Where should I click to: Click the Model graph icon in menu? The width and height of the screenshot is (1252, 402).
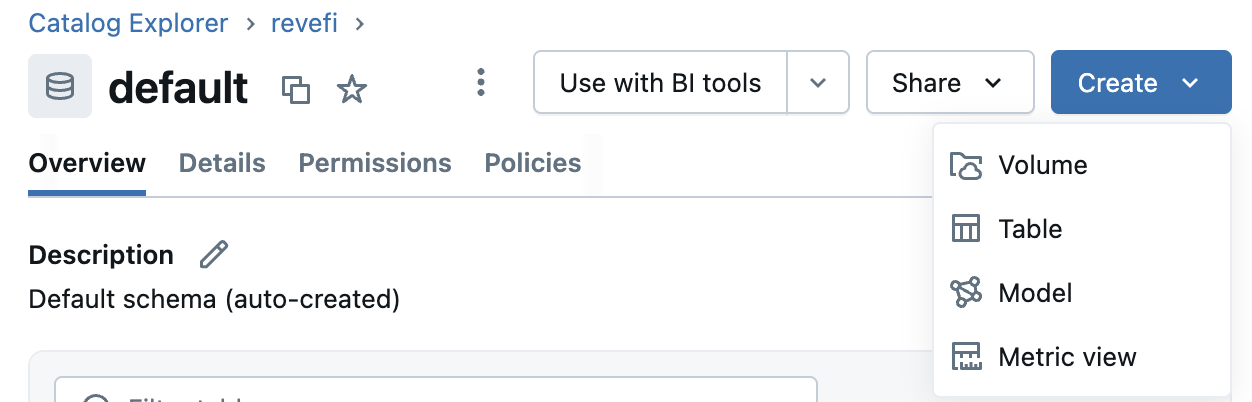pyautogui.click(x=966, y=293)
